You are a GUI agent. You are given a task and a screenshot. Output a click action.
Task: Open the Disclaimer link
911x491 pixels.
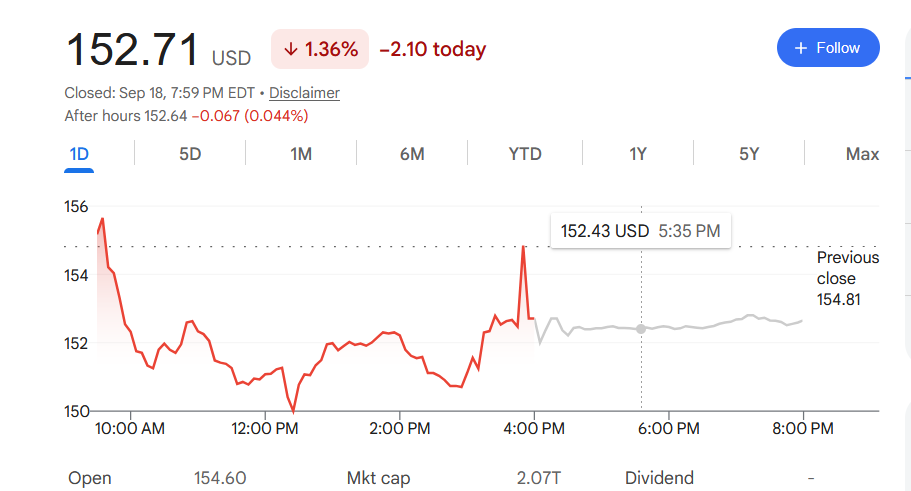(304, 93)
